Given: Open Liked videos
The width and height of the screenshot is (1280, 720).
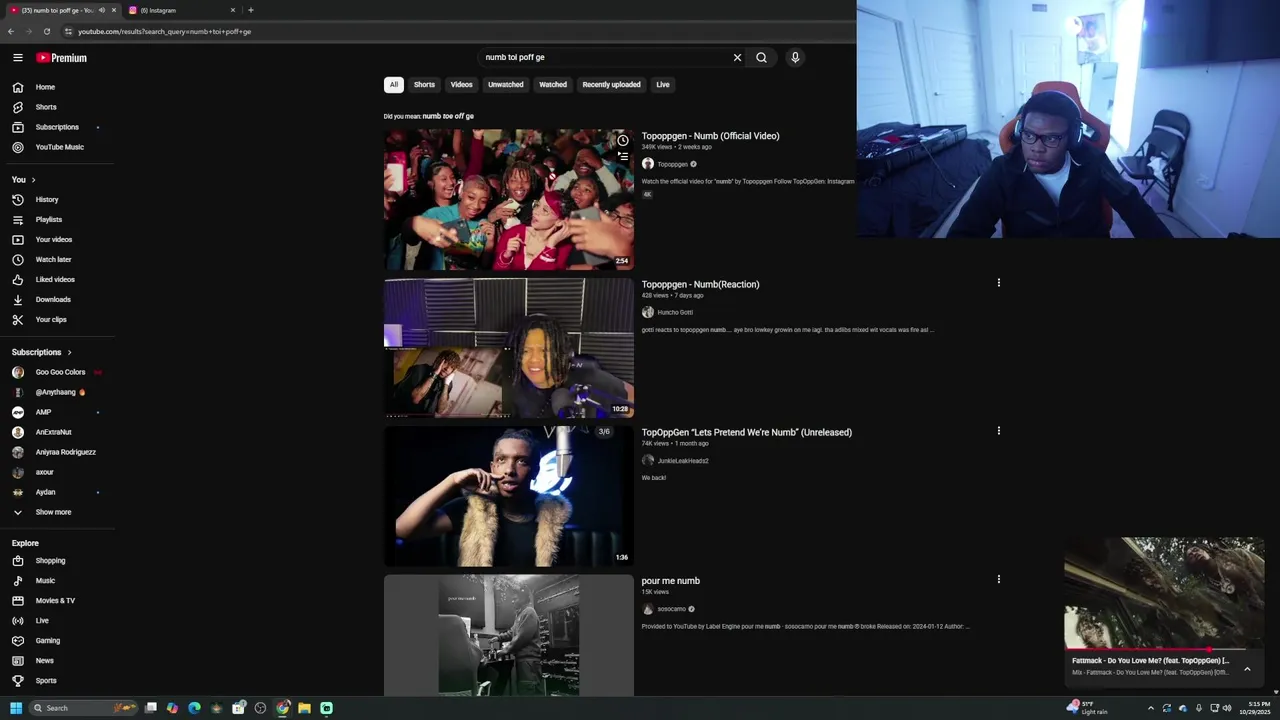Looking at the screenshot, I should pos(57,280).
